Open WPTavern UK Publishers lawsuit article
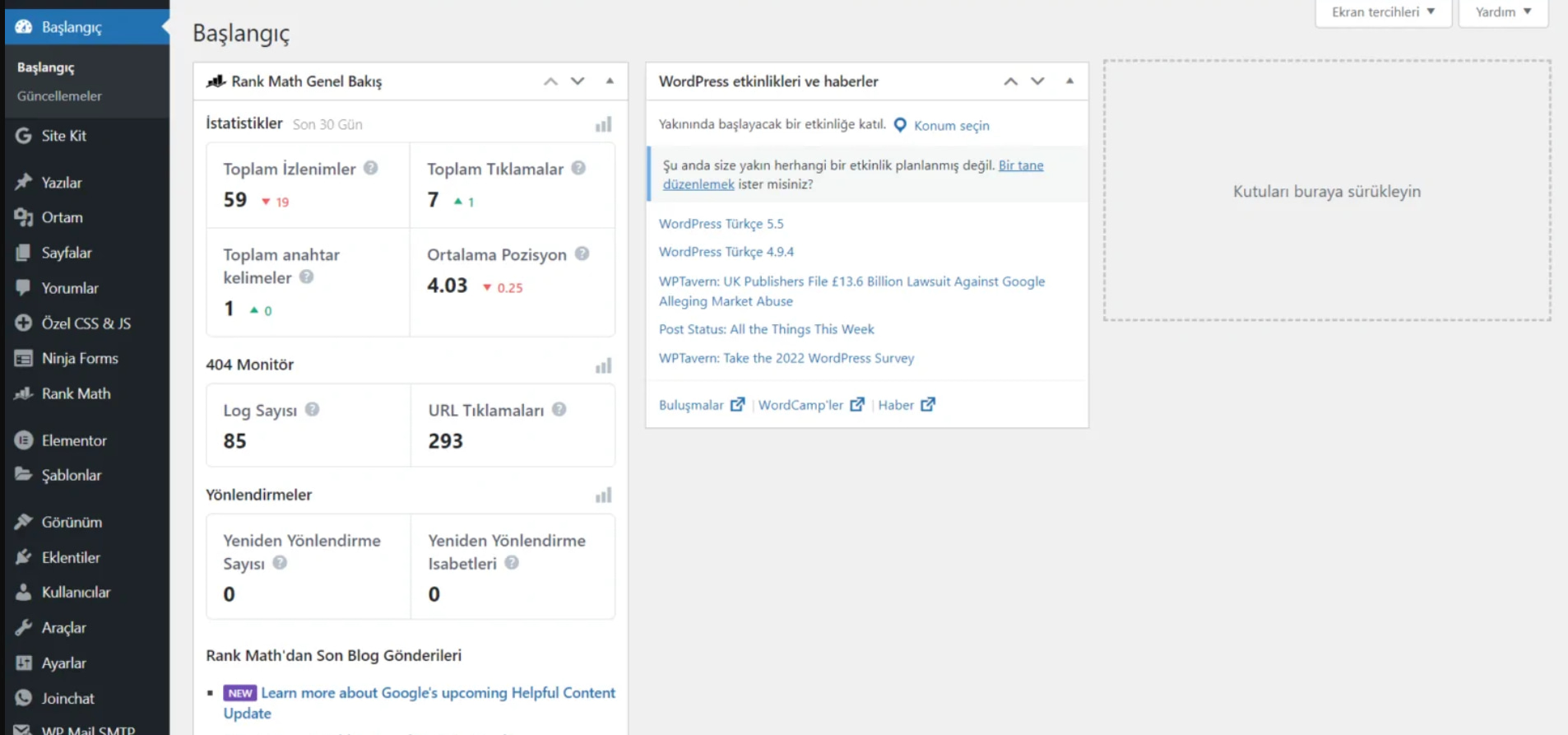 (x=851, y=291)
